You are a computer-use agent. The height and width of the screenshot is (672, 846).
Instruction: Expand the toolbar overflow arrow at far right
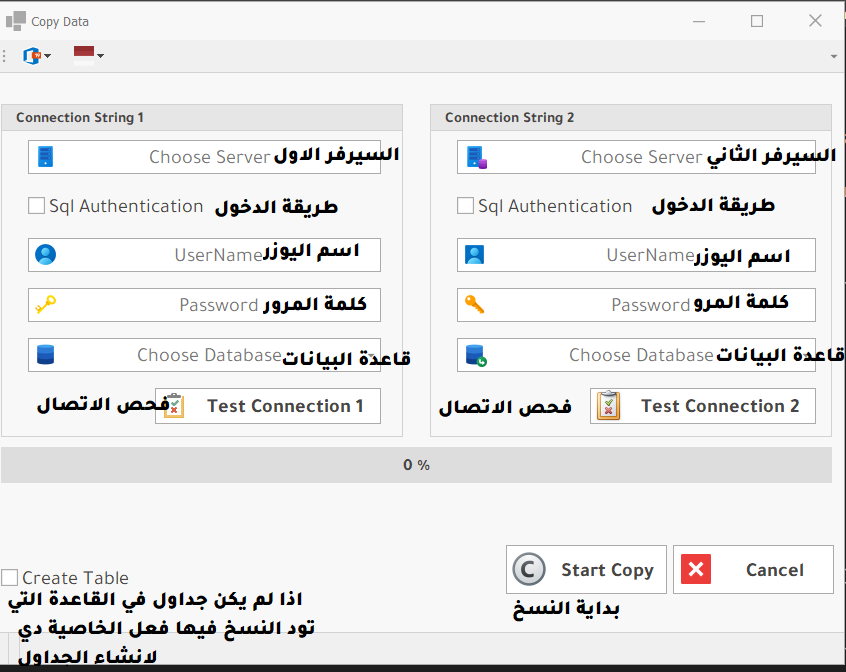(833, 56)
